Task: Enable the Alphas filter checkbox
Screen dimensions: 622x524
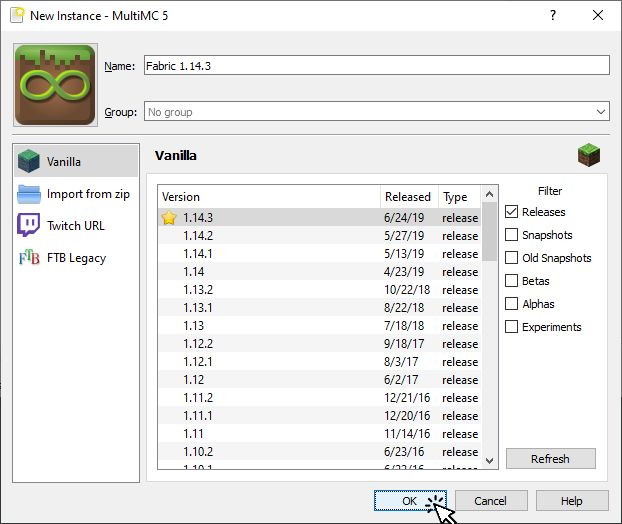Action: point(511,304)
